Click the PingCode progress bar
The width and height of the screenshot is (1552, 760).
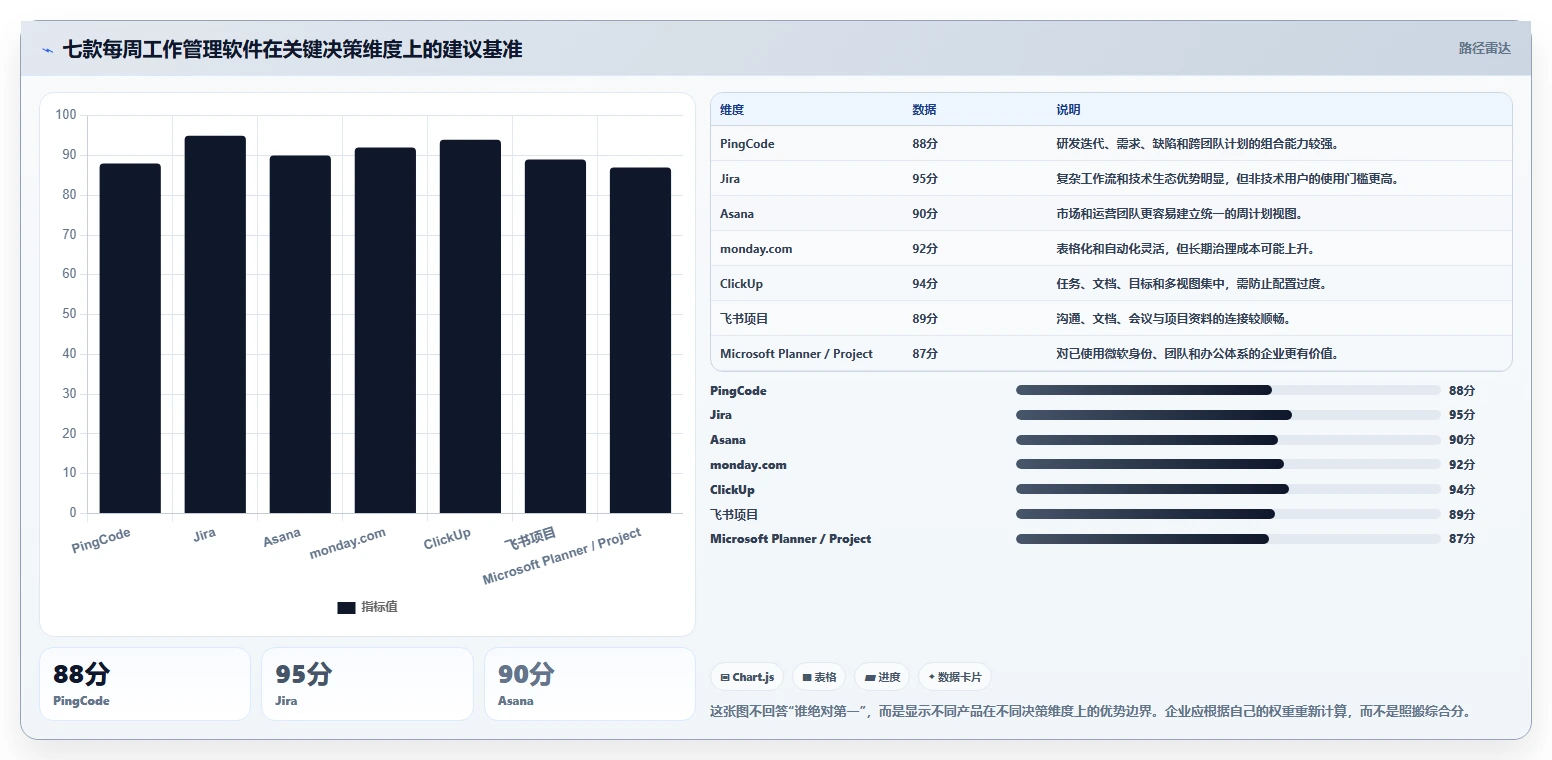(x=1228, y=390)
